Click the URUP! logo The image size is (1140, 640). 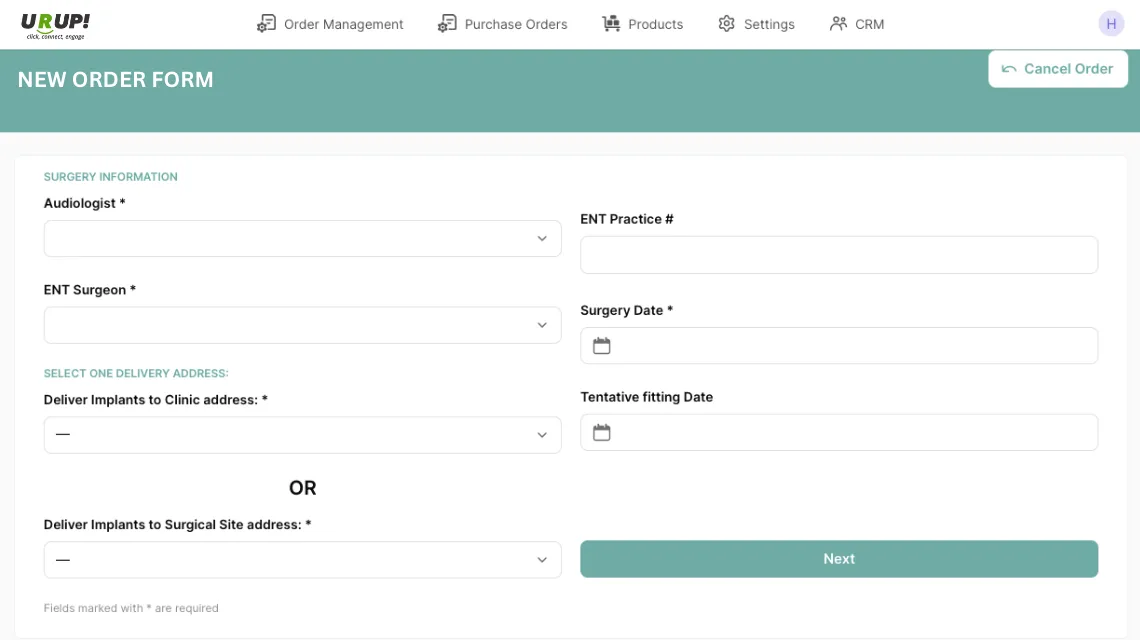point(56,25)
